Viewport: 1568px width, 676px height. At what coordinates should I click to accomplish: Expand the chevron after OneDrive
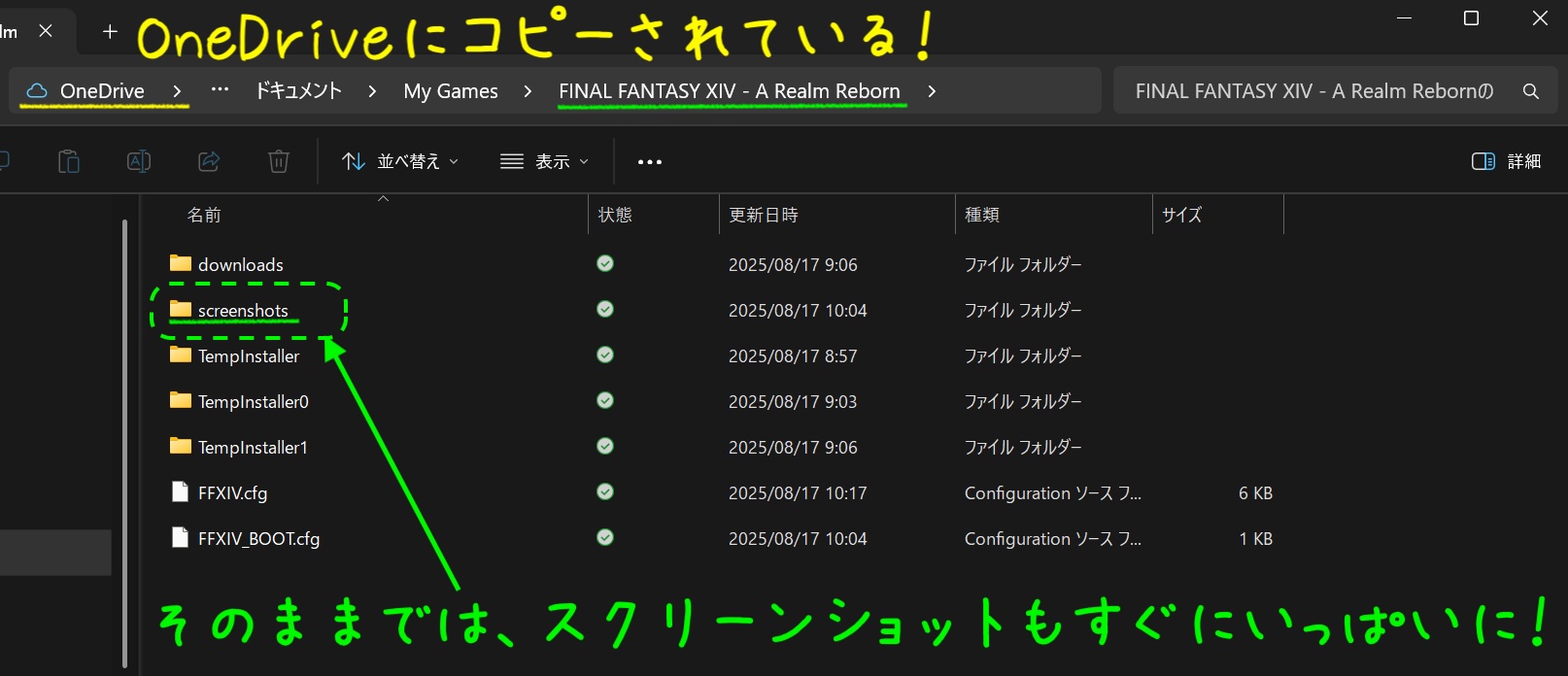177,91
